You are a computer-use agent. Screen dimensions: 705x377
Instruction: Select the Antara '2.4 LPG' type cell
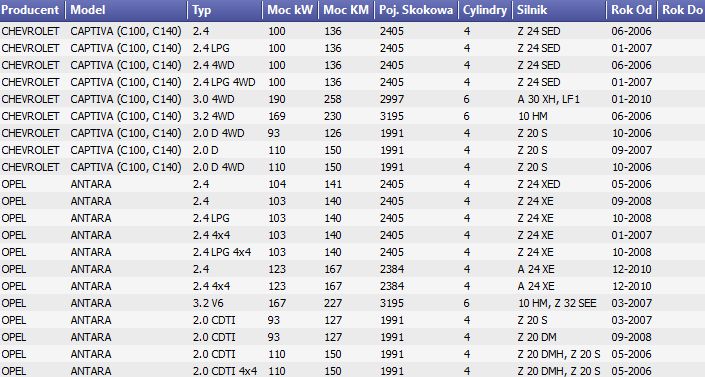(x=211, y=218)
